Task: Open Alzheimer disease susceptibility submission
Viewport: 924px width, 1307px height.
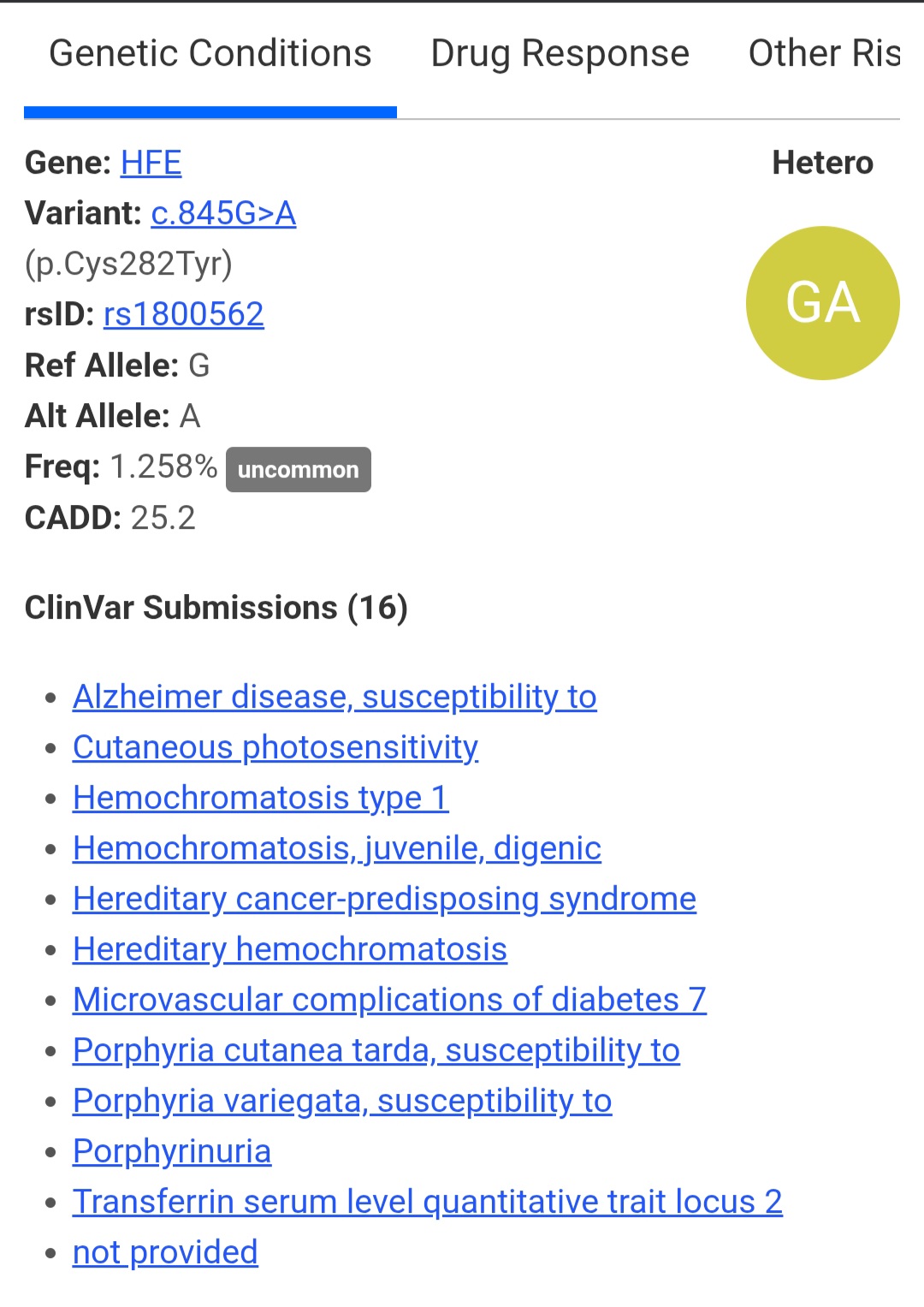Action: (x=335, y=697)
